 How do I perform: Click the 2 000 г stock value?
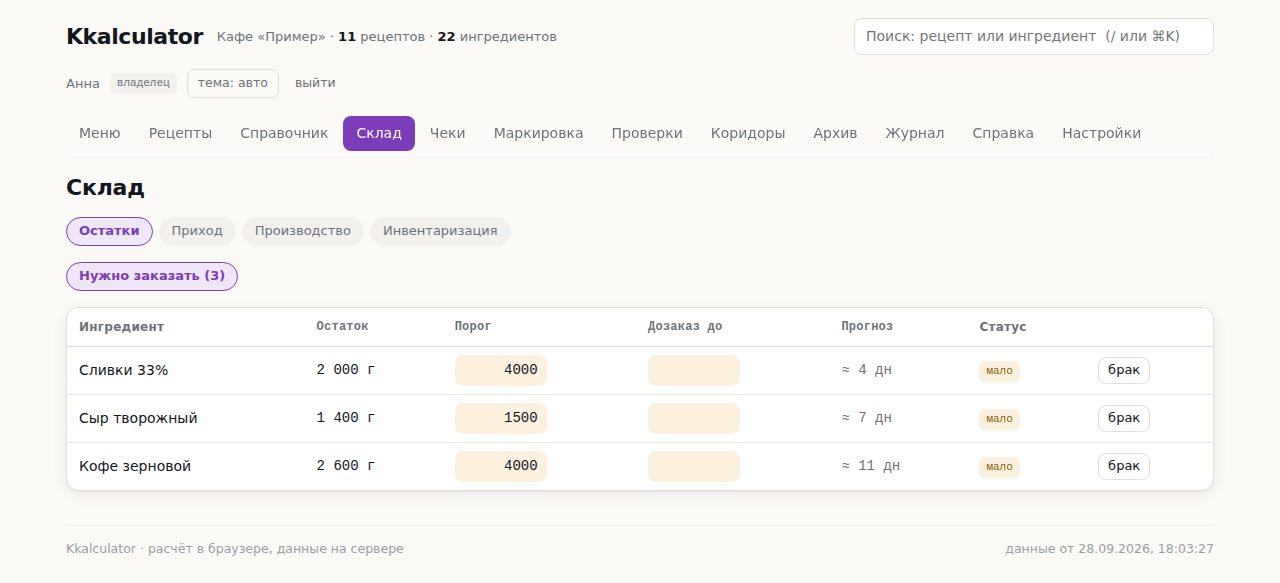(x=346, y=370)
